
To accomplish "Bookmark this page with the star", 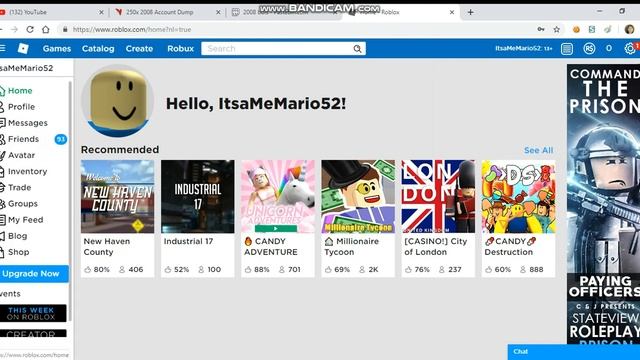I will tap(556, 29).
